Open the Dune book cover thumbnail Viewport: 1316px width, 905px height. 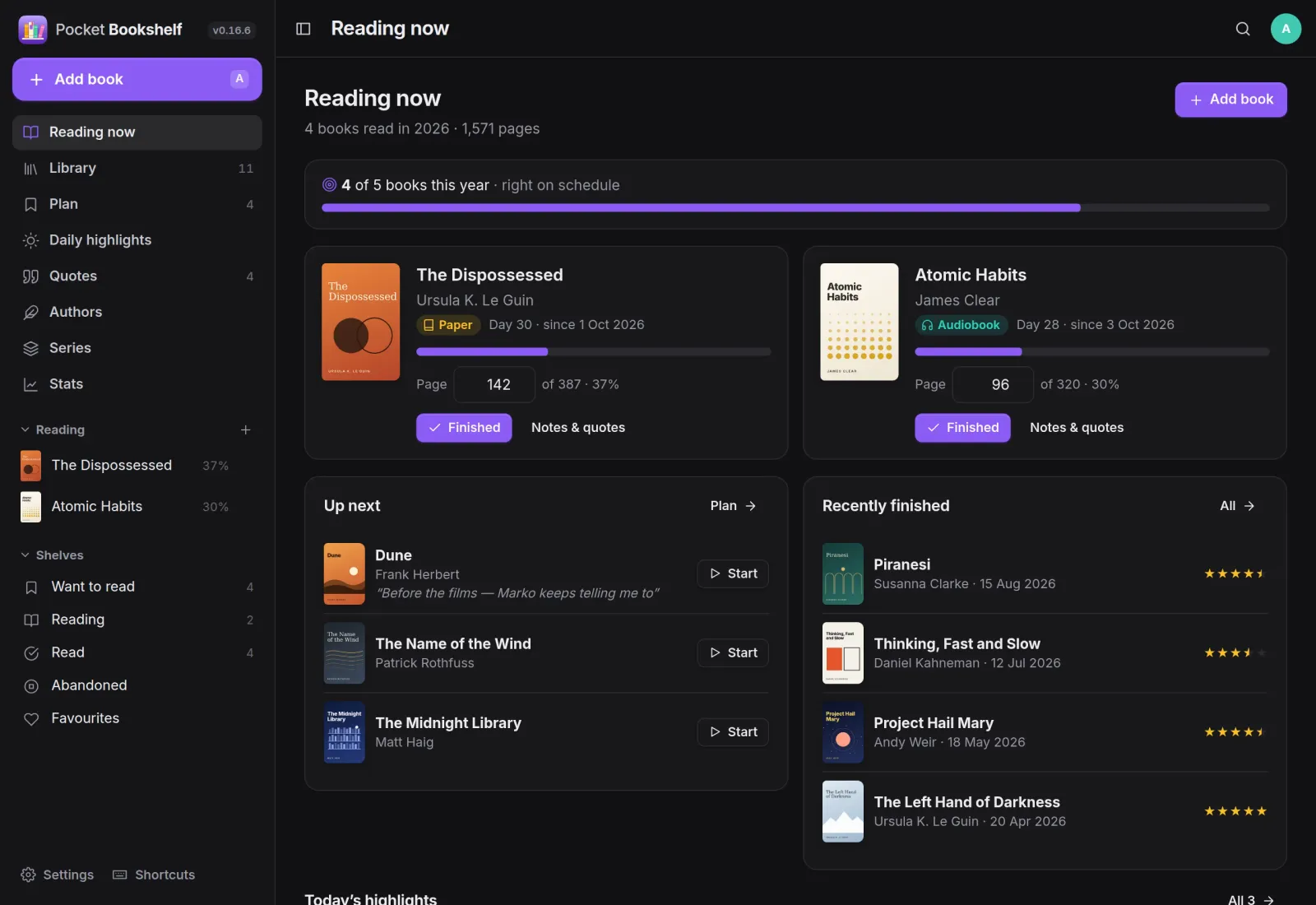pyautogui.click(x=345, y=573)
